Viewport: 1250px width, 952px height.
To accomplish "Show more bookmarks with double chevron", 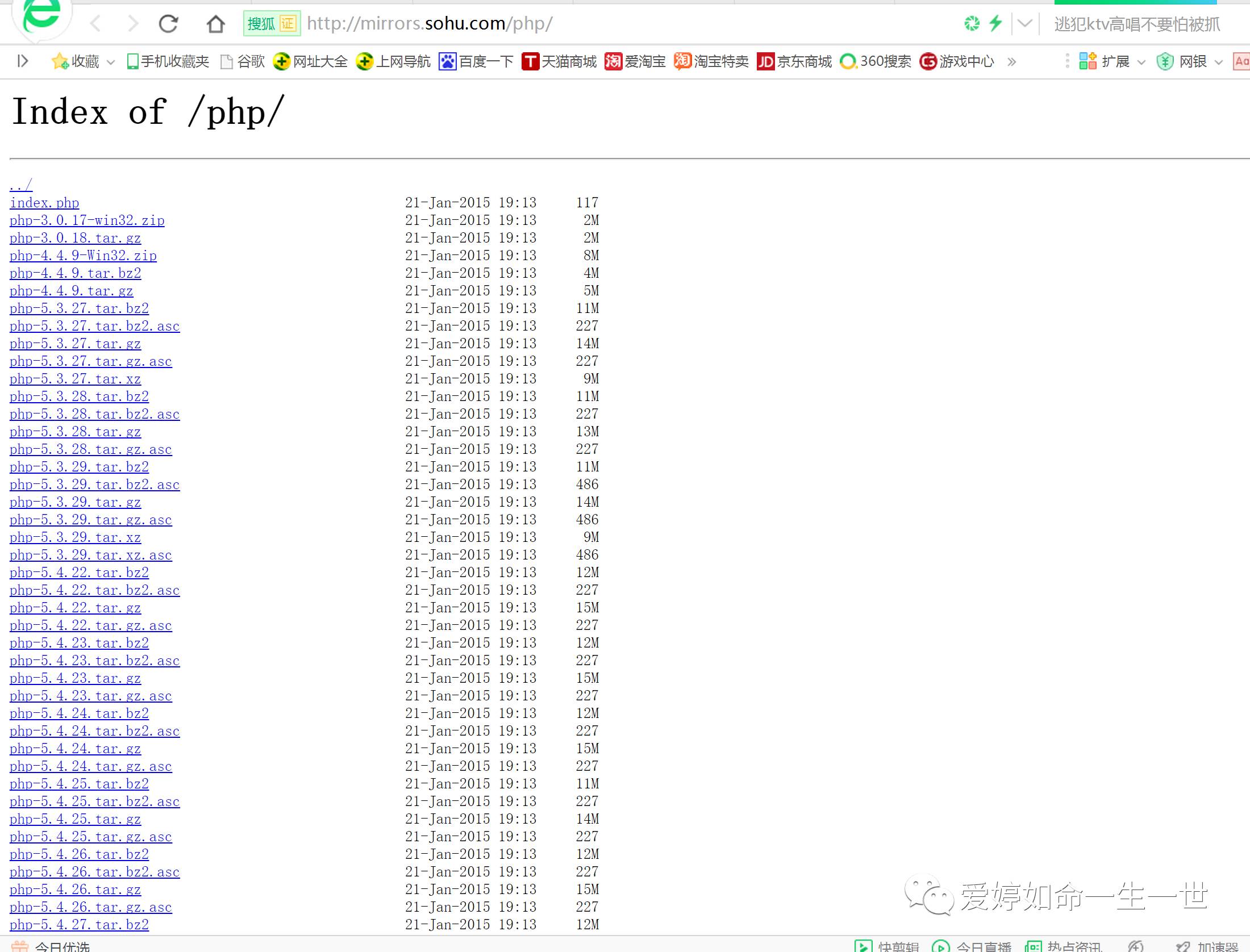I will (x=1011, y=61).
